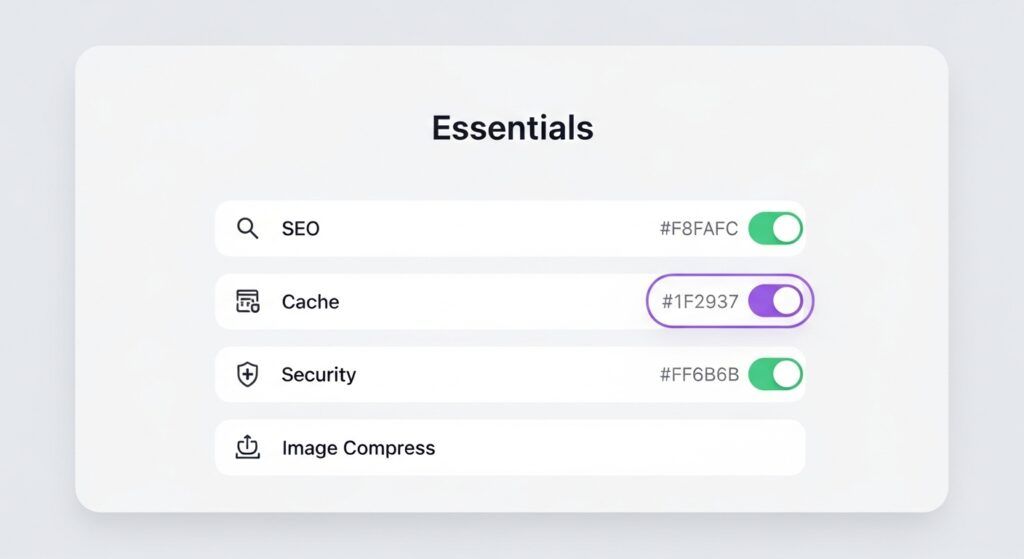
Task: Click empty space in the Cache row
Action: pos(480,302)
